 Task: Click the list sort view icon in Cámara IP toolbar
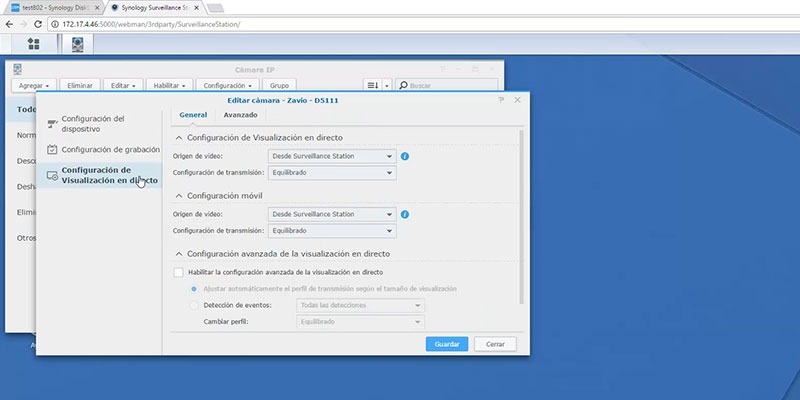[373, 86]
